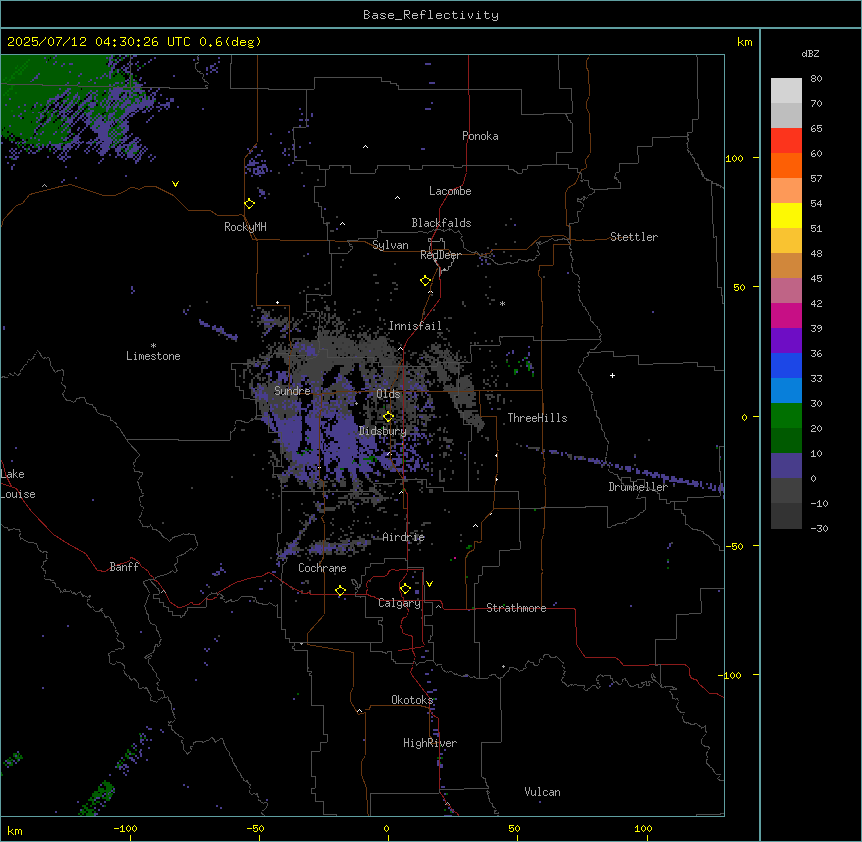
Task: Select the violet 36-39 dBZ legend swatch
Action: click(786, 340)
